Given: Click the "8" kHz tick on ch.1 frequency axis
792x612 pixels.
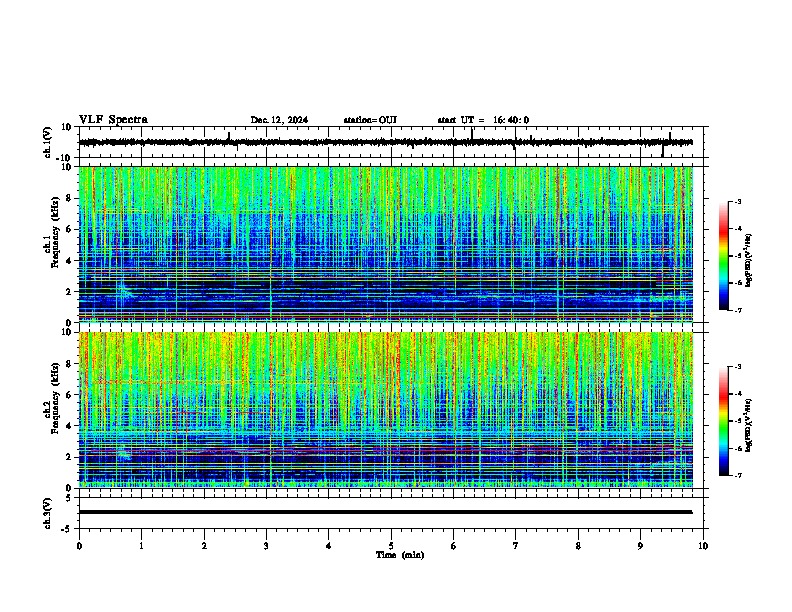Looking at the screenshot, I should (x=70, y=198).
